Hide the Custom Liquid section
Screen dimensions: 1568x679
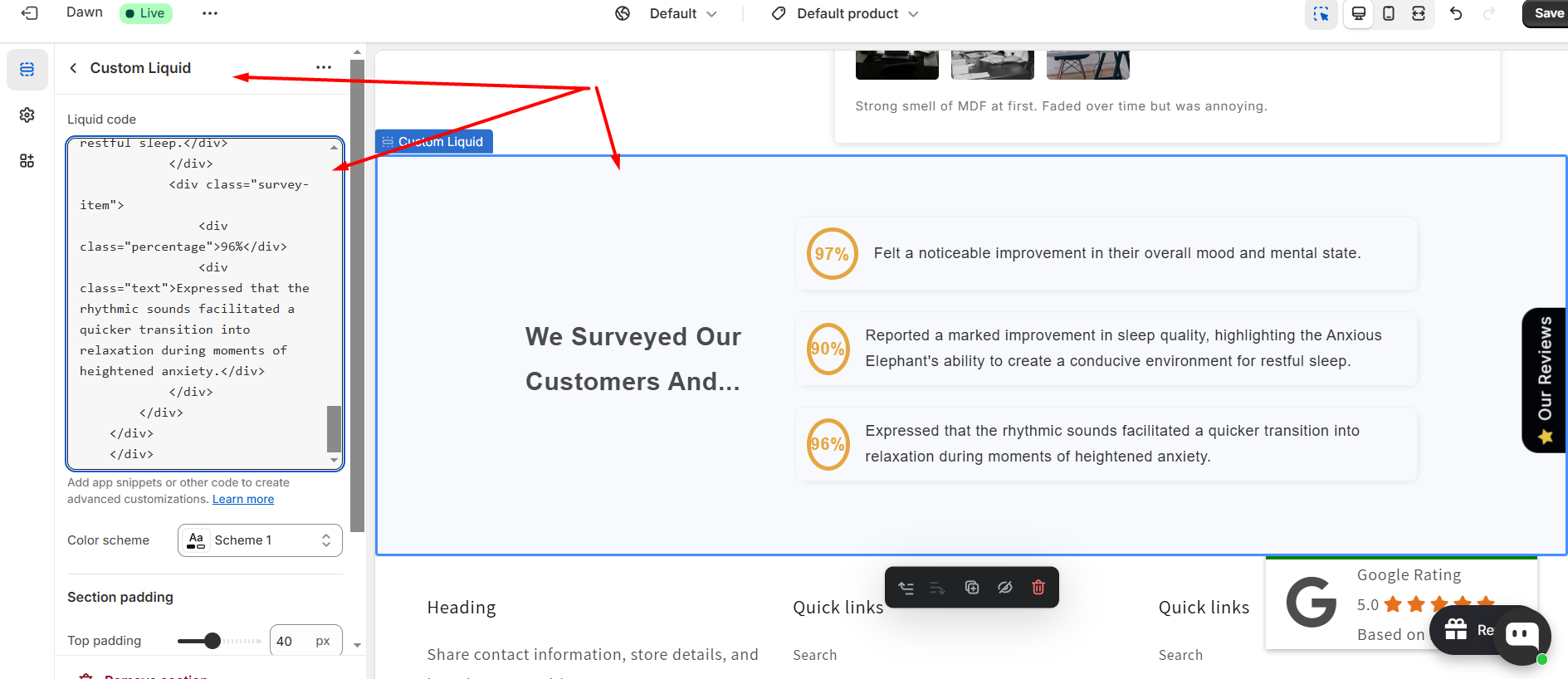point(1005,588)
